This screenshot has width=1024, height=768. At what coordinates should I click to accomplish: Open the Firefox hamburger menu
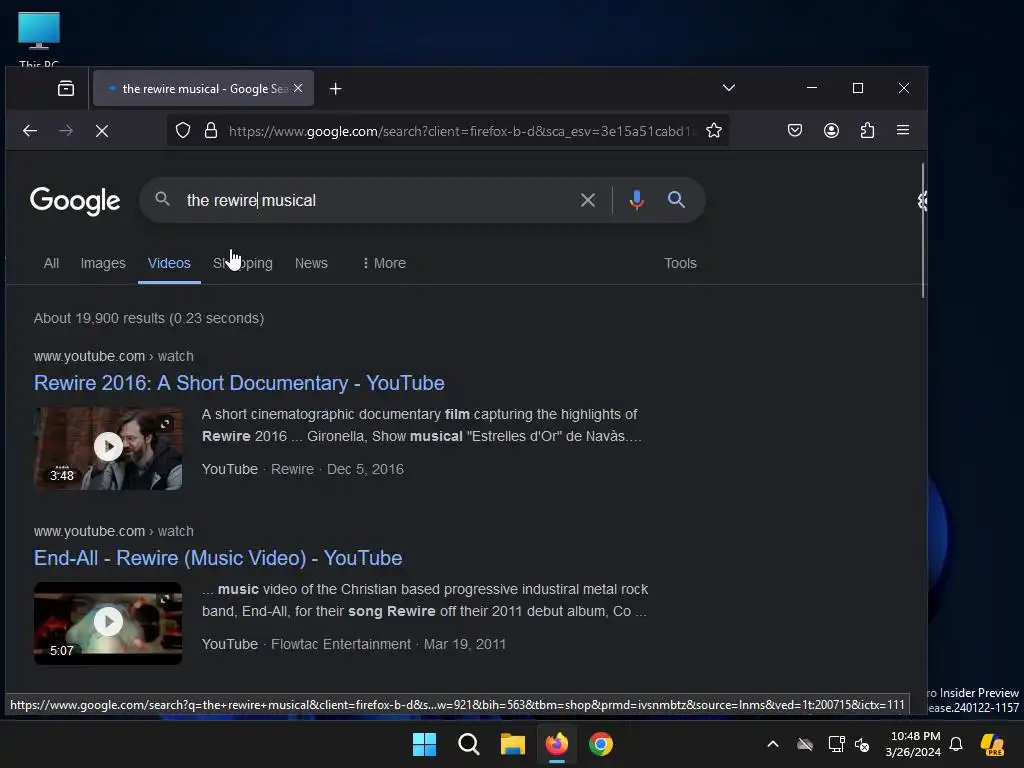(903, 131)
